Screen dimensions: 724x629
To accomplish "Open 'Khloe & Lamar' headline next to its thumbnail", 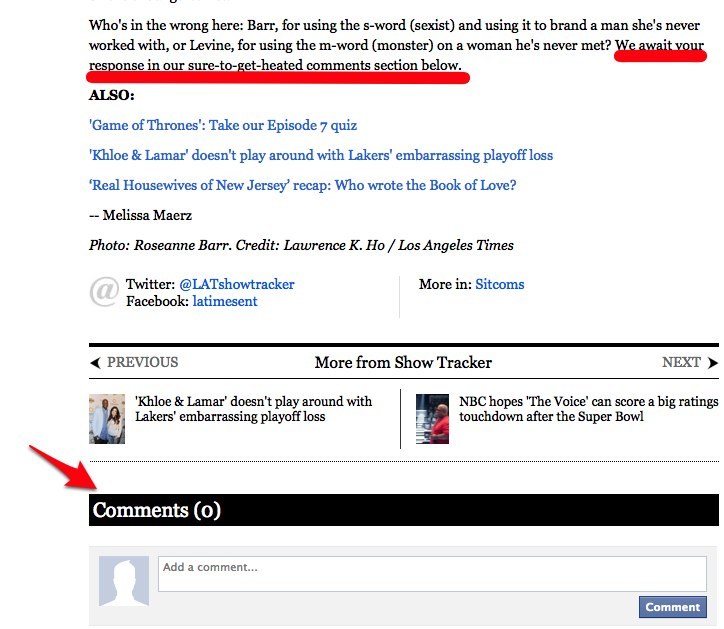I will 253,409.
